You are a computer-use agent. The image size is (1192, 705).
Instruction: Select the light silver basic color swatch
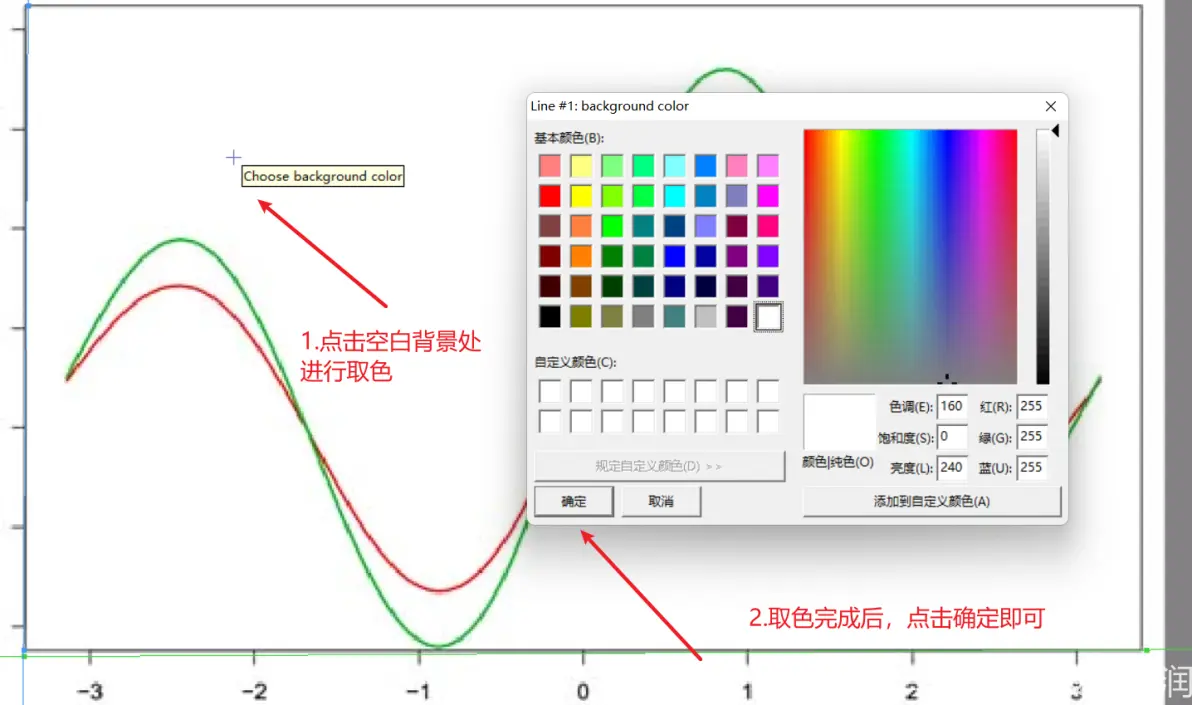[705, 316]
